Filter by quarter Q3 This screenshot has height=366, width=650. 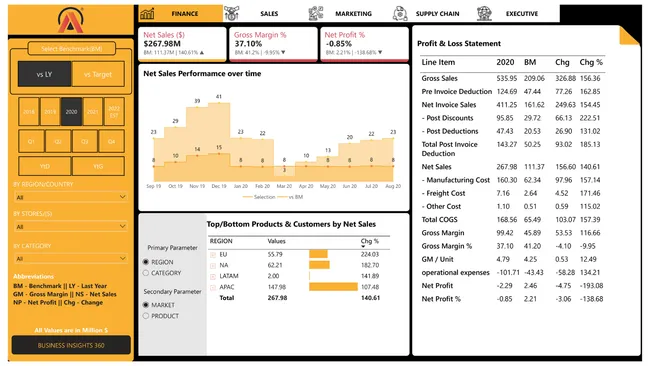click(x=85, y=141)
